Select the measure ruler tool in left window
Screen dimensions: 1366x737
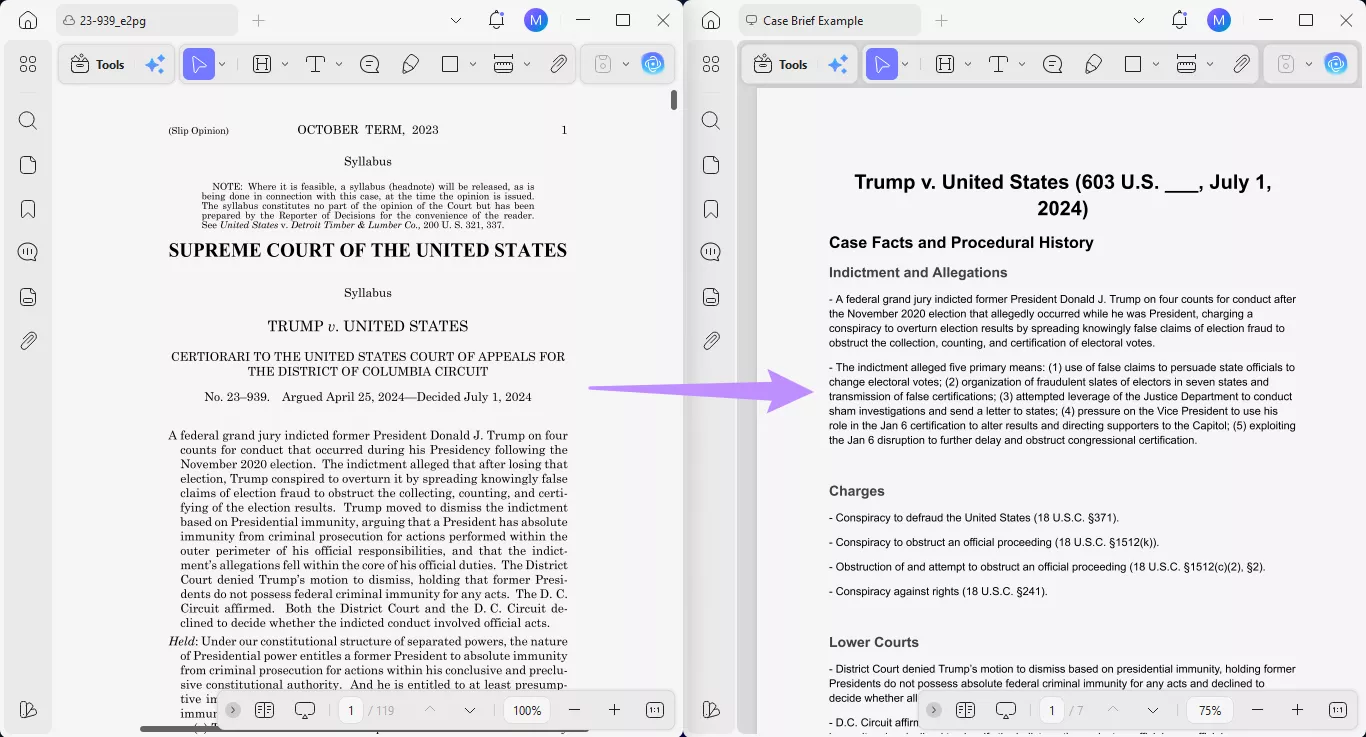pyautogui.click(x=503, y=64)
